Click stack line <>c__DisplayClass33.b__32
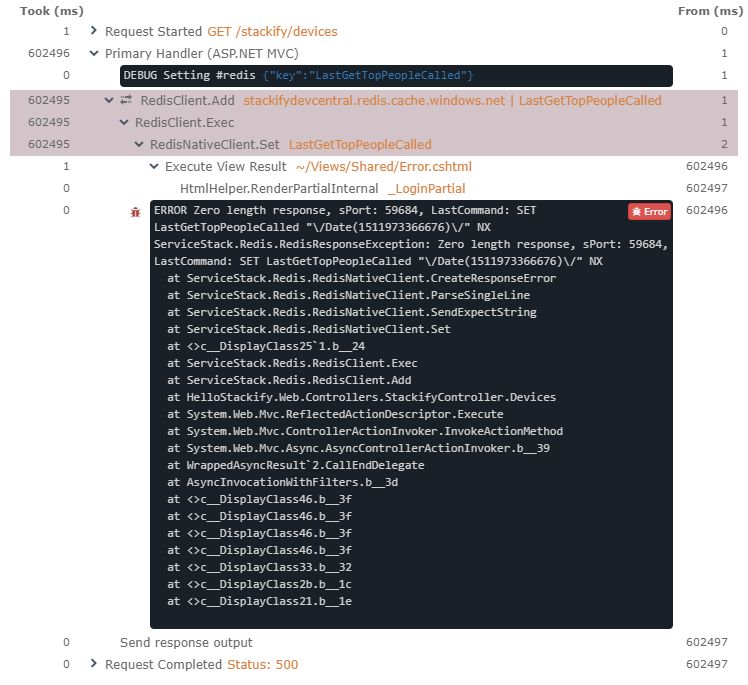This screenshot has height=685, width=748. pyautogui.click(x=259, y=567)
